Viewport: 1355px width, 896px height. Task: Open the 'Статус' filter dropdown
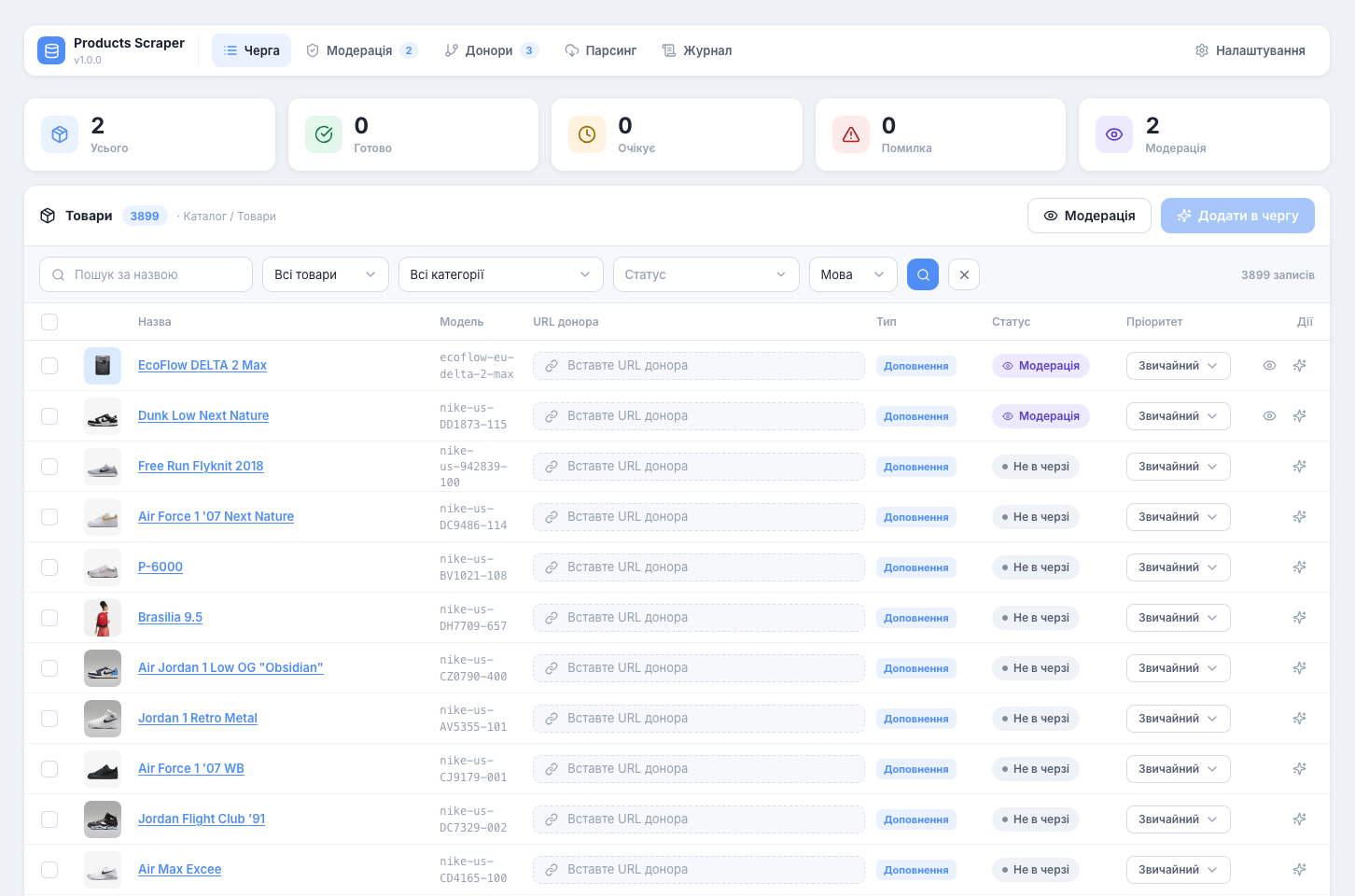pos(706,274)
